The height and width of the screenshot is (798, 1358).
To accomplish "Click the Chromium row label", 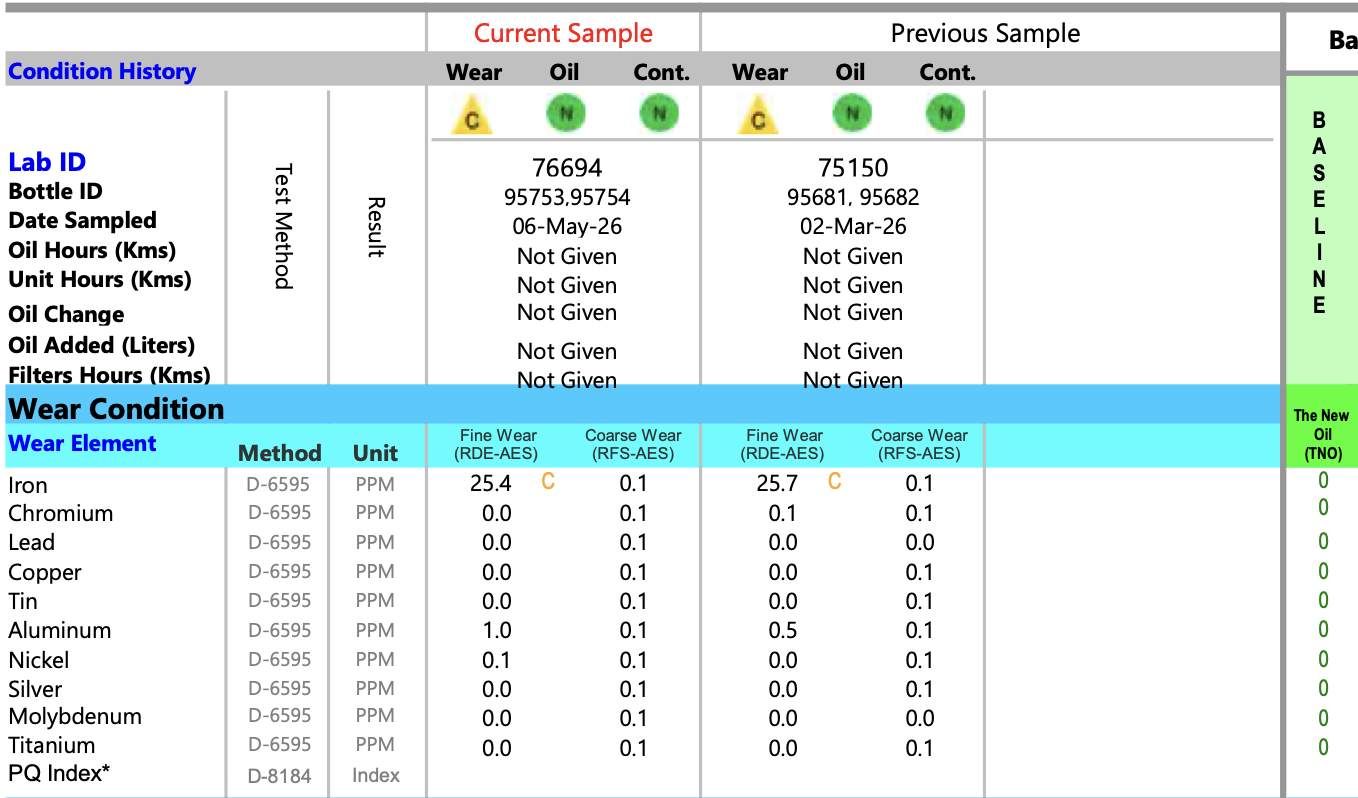I will (61, 514).
